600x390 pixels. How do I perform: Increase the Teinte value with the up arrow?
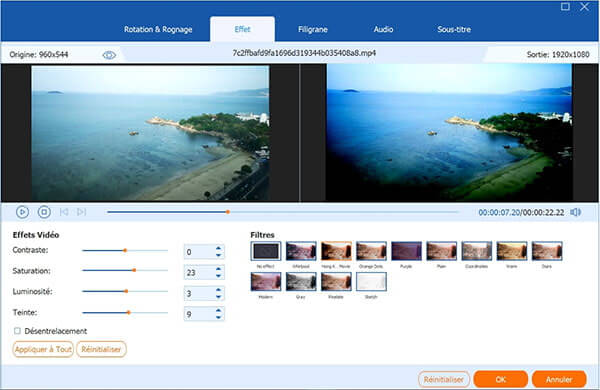coord(218,310)
